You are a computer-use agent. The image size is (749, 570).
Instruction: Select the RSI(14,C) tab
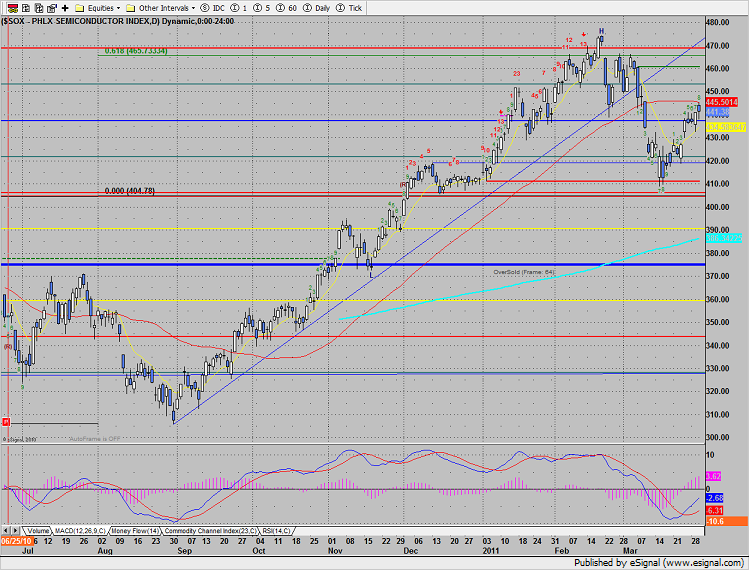[276, 531]
